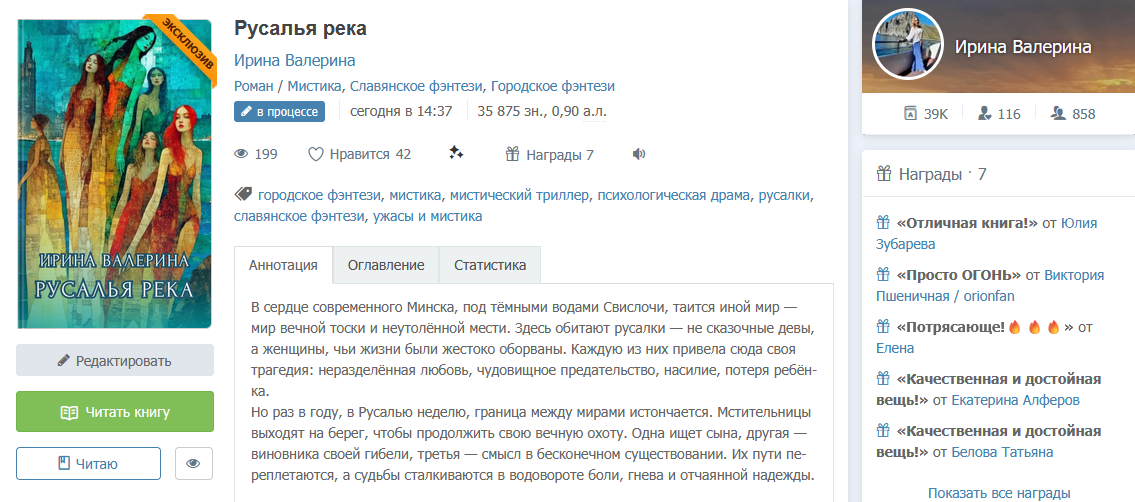Click the gift icon next to Награды 7
The width and height of the screenshot is (1135, 502).
tap(512, 154)
